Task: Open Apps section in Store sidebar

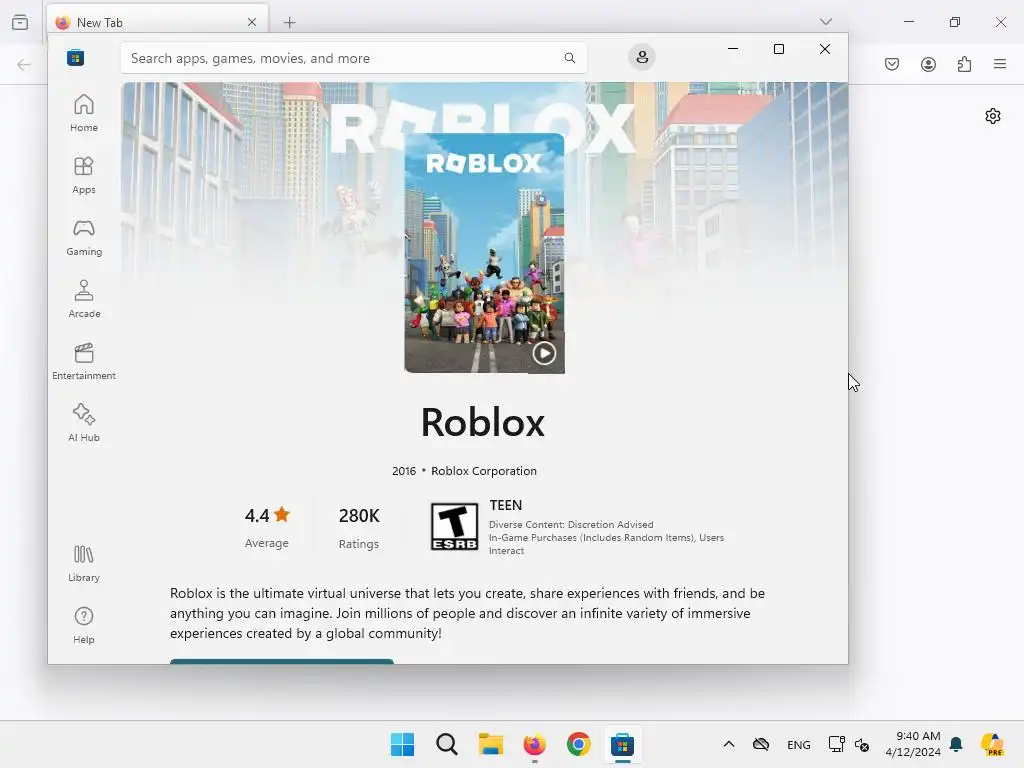Action: [x=84, y=175]
